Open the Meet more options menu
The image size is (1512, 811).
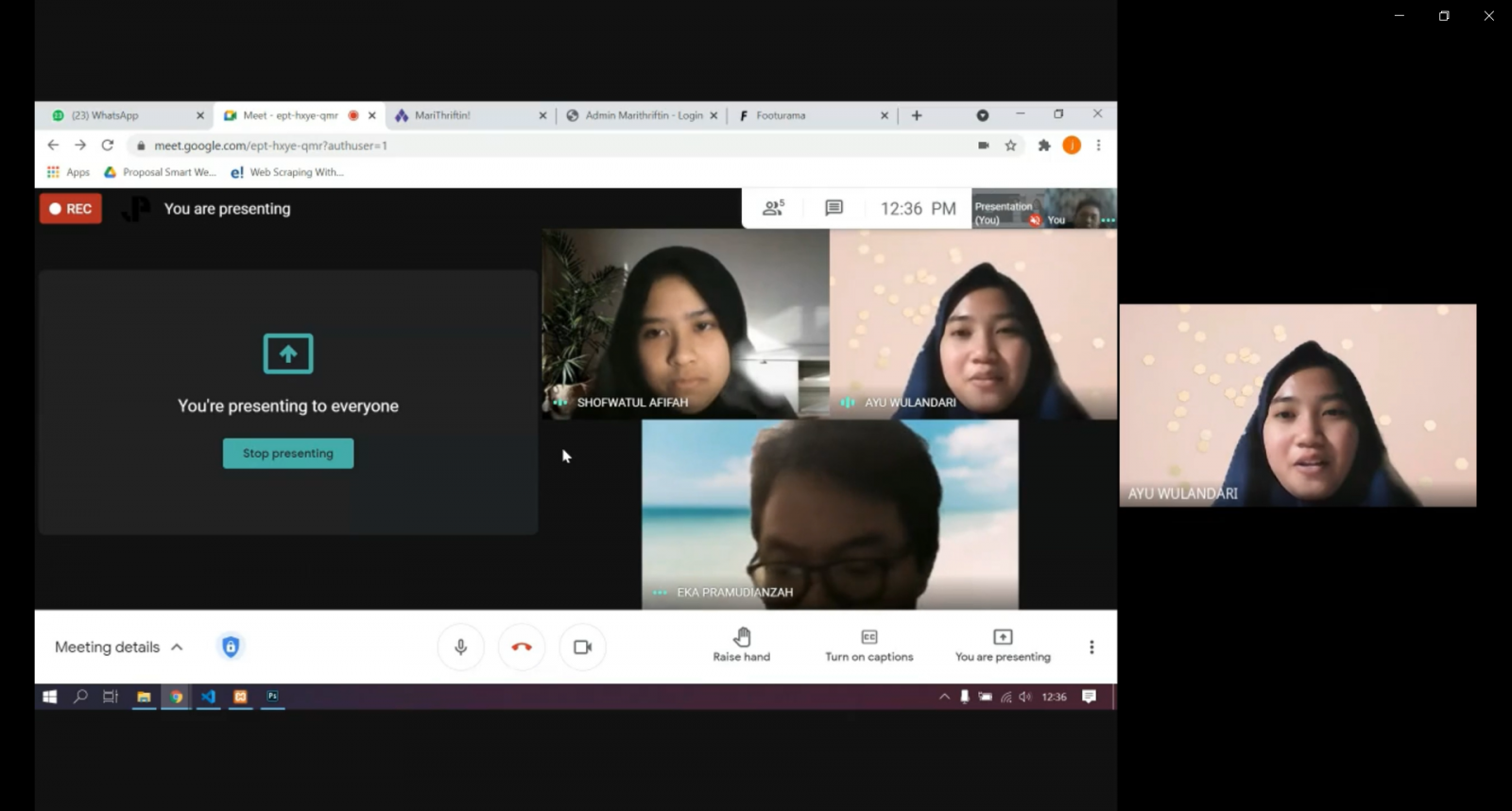tap(1091, 647)
